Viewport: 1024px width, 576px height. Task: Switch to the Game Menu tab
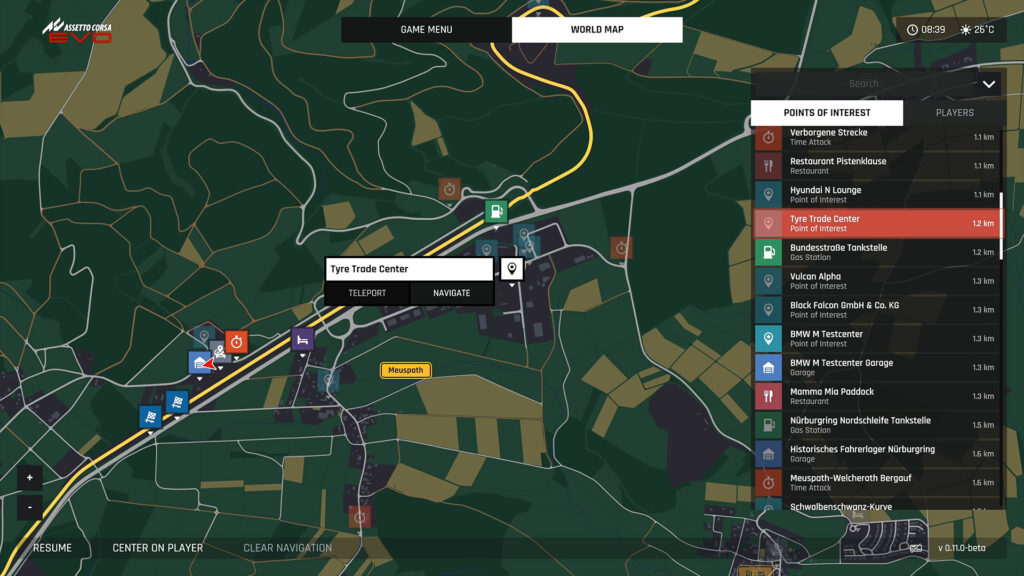(426, 29)
